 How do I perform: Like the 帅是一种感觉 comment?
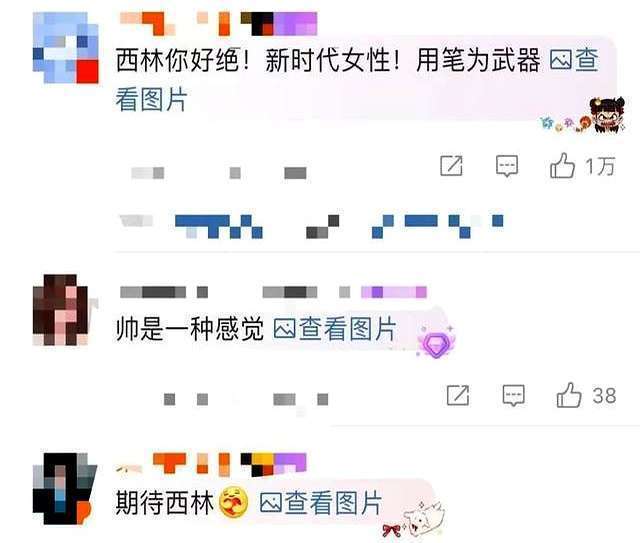569,395
